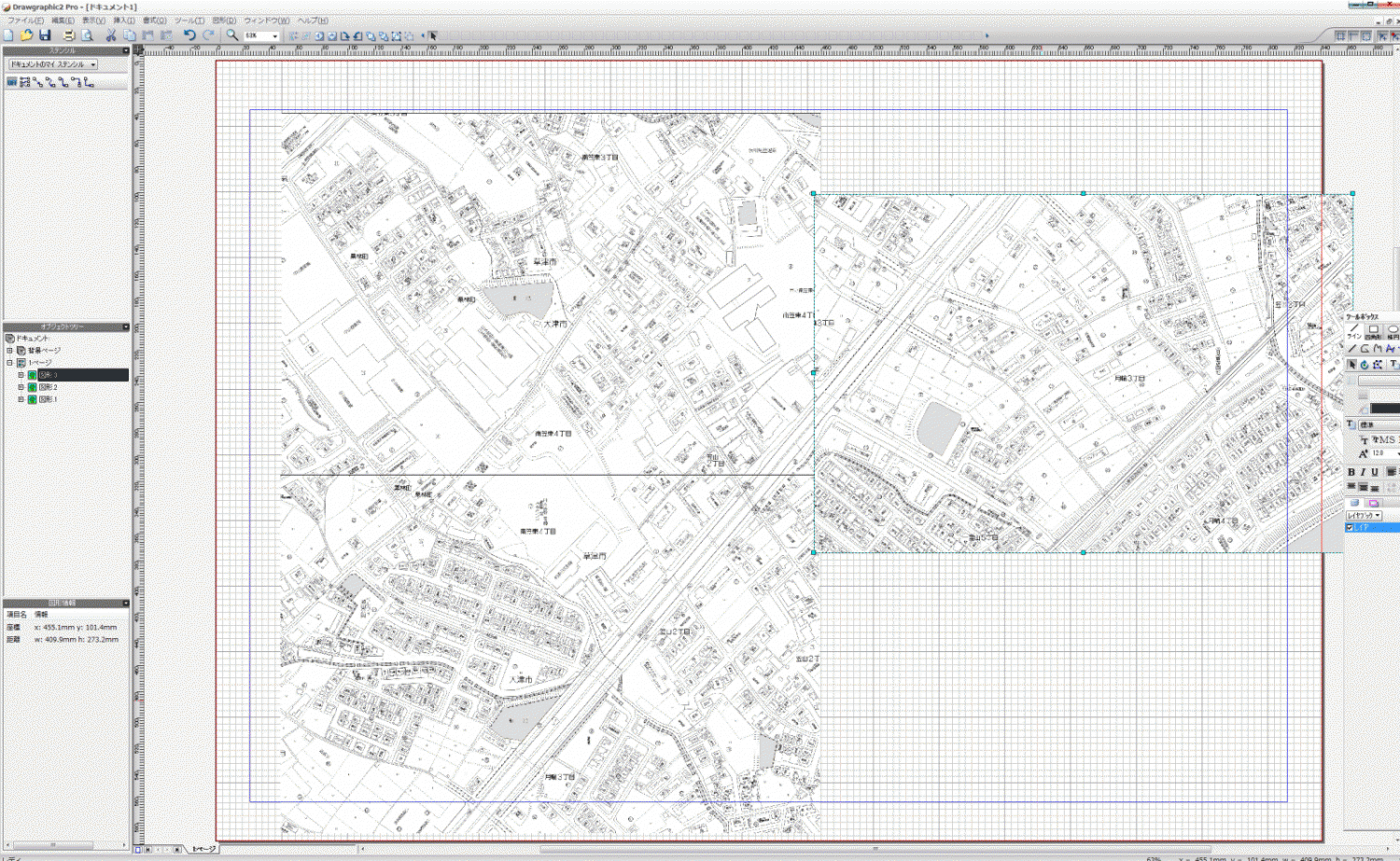The width and height of the screenshot is (1400, 861).
Task: Open the ヘルプ(H) menu
Action: tap(313, 21)
